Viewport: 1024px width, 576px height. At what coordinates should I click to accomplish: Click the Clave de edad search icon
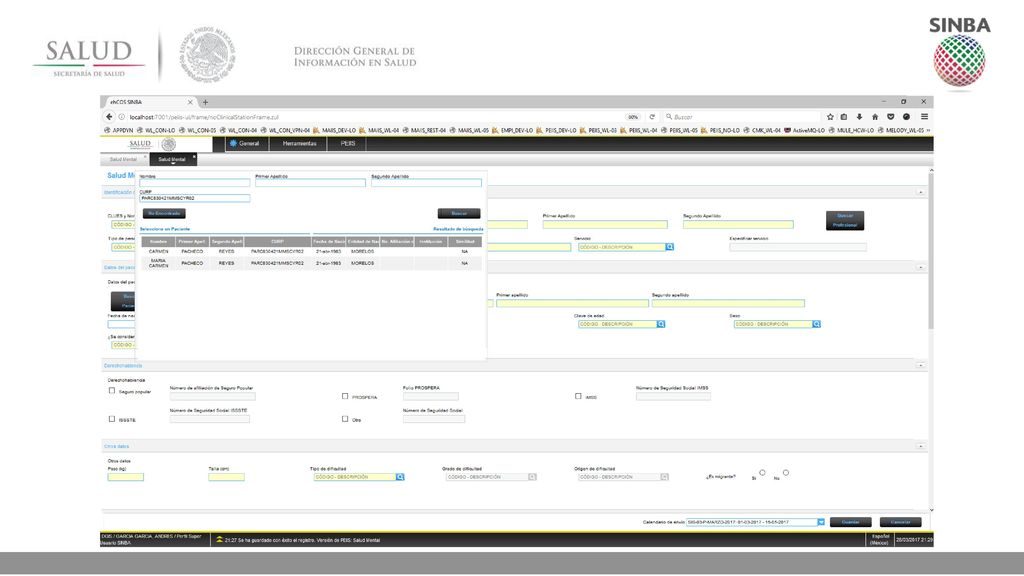661,324
